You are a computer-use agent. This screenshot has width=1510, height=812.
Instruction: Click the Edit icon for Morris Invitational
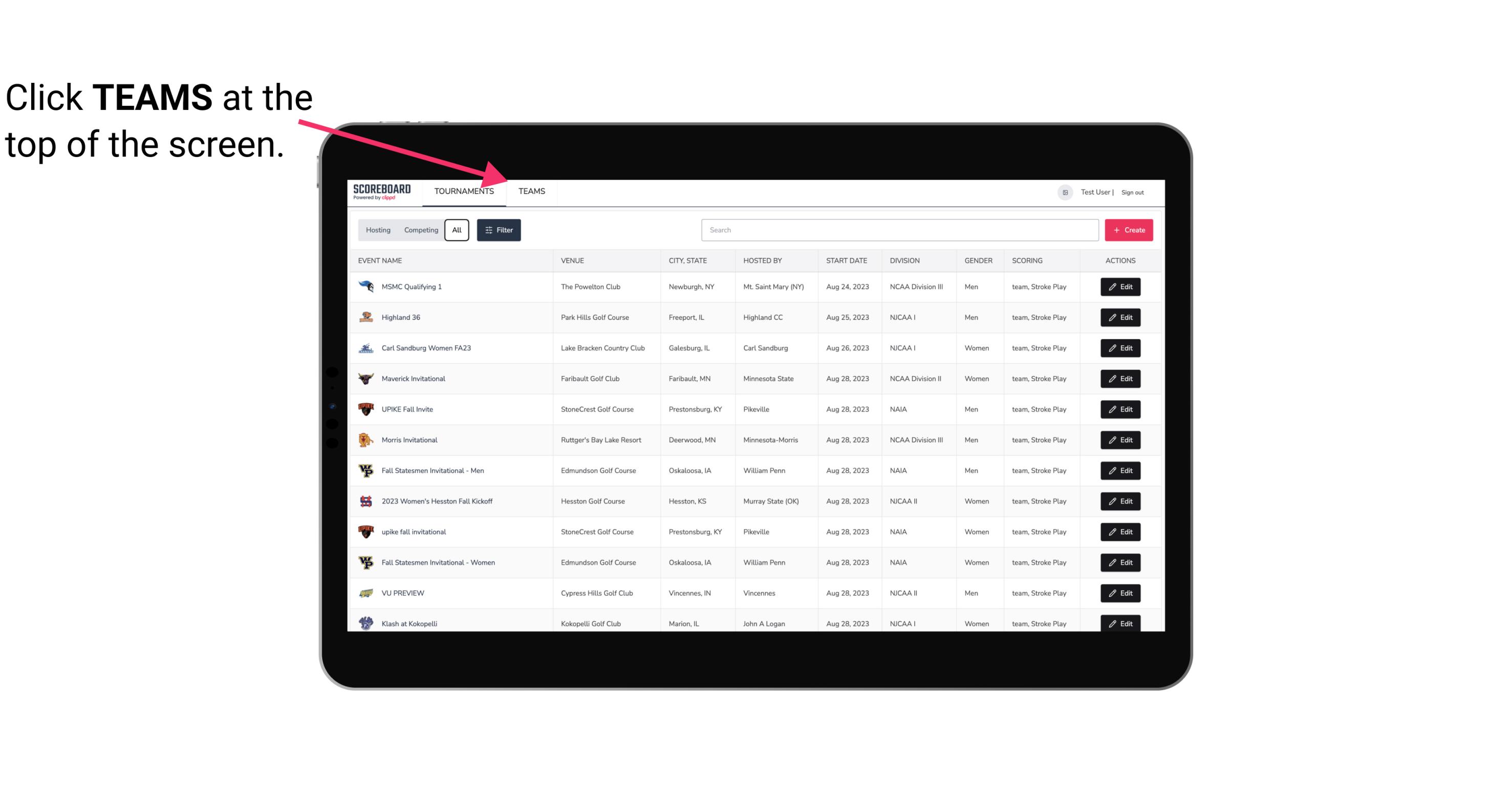[1120, 439]
